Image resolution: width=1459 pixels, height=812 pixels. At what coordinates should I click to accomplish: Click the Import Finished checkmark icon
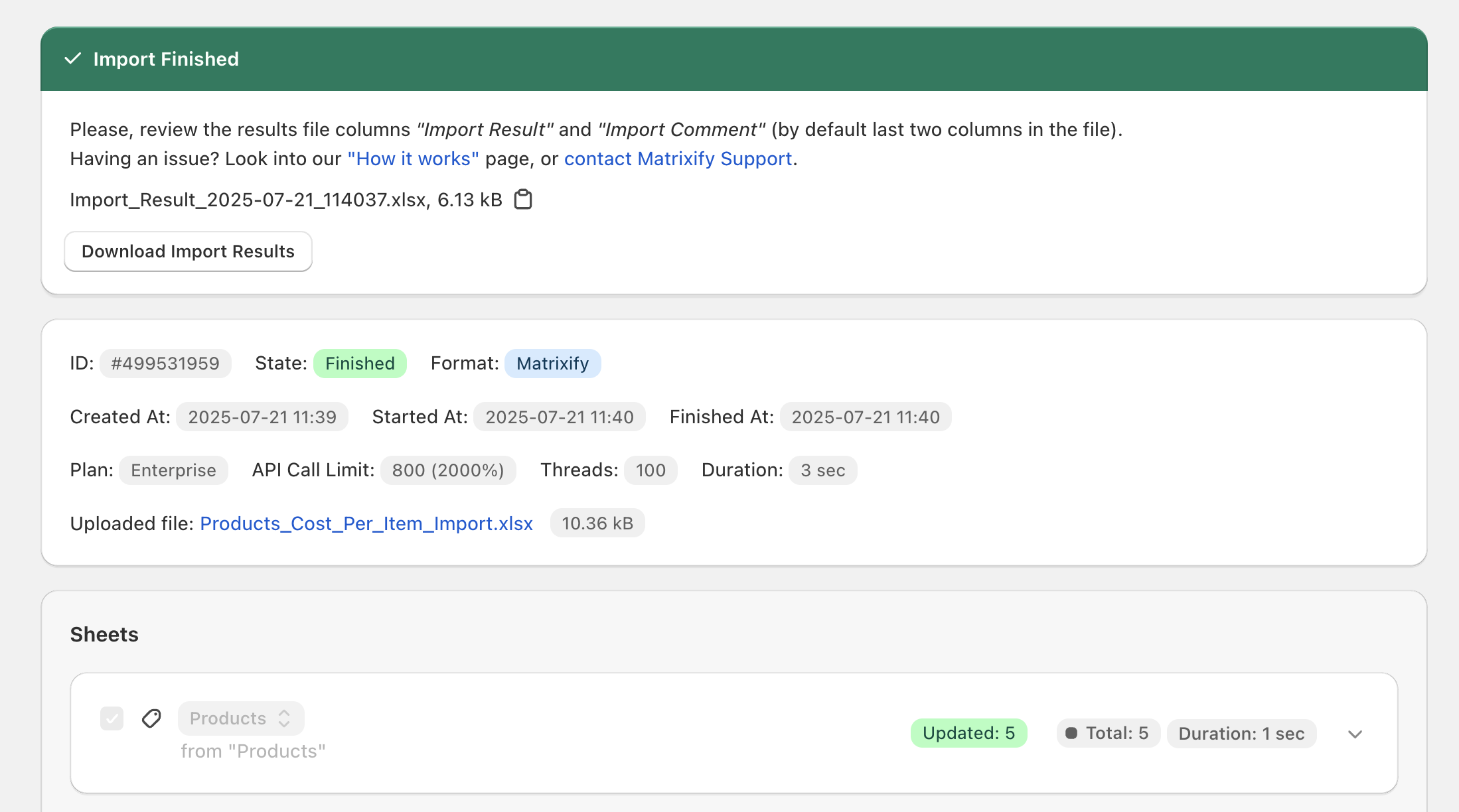(72, 59)
